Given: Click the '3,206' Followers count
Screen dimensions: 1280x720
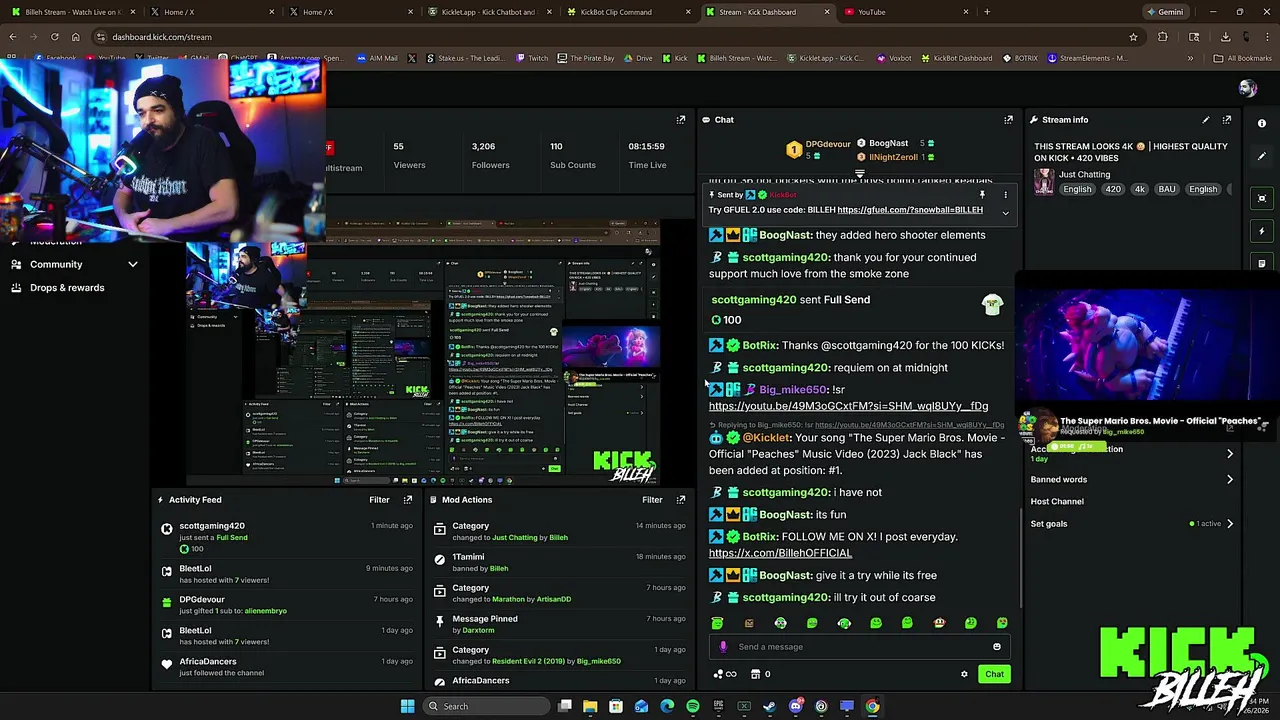Looking at the screenshot, I should coord(483,147).
